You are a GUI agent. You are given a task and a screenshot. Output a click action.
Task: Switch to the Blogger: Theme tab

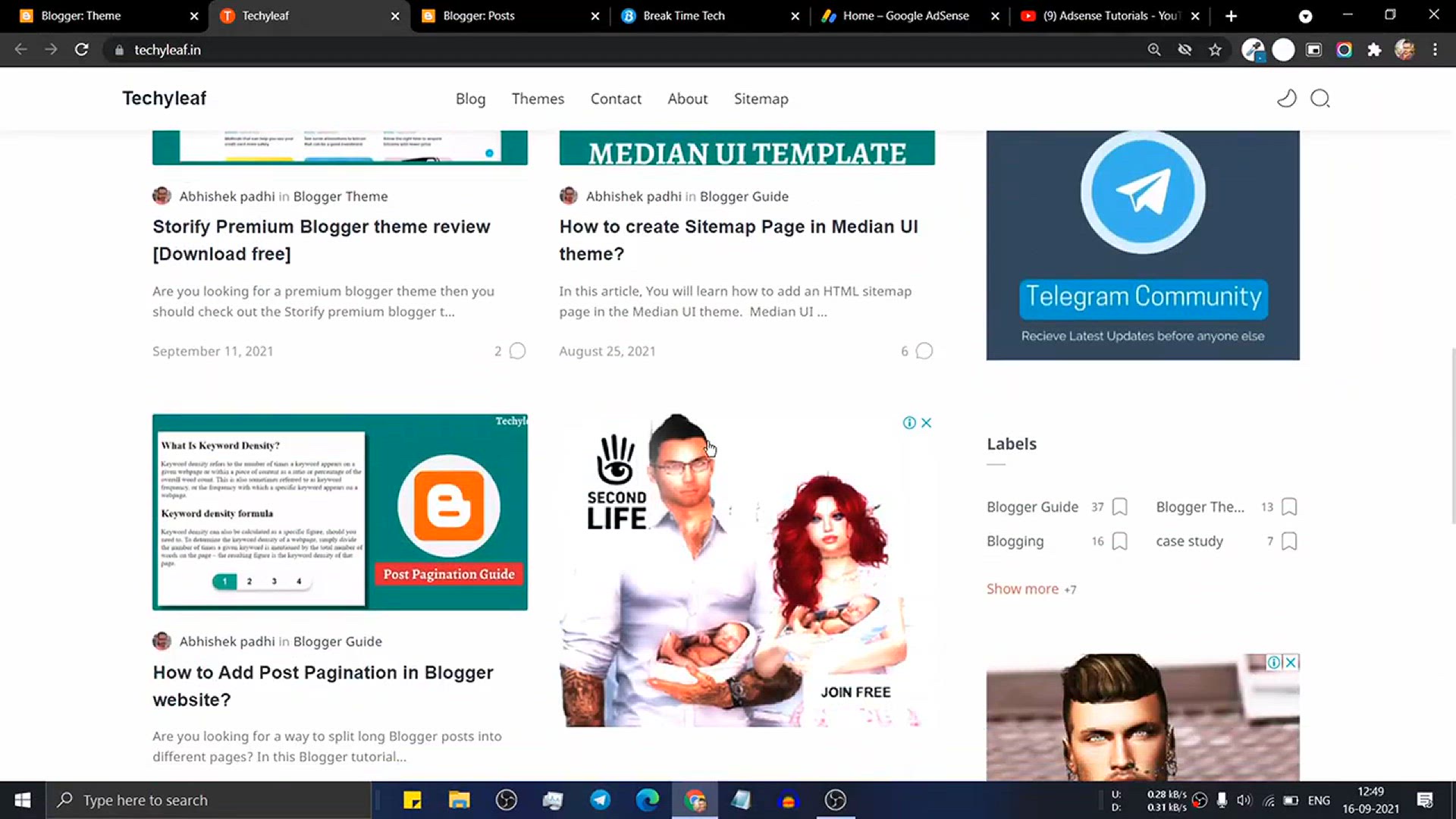pyautogui.click(x=106, y=16)
